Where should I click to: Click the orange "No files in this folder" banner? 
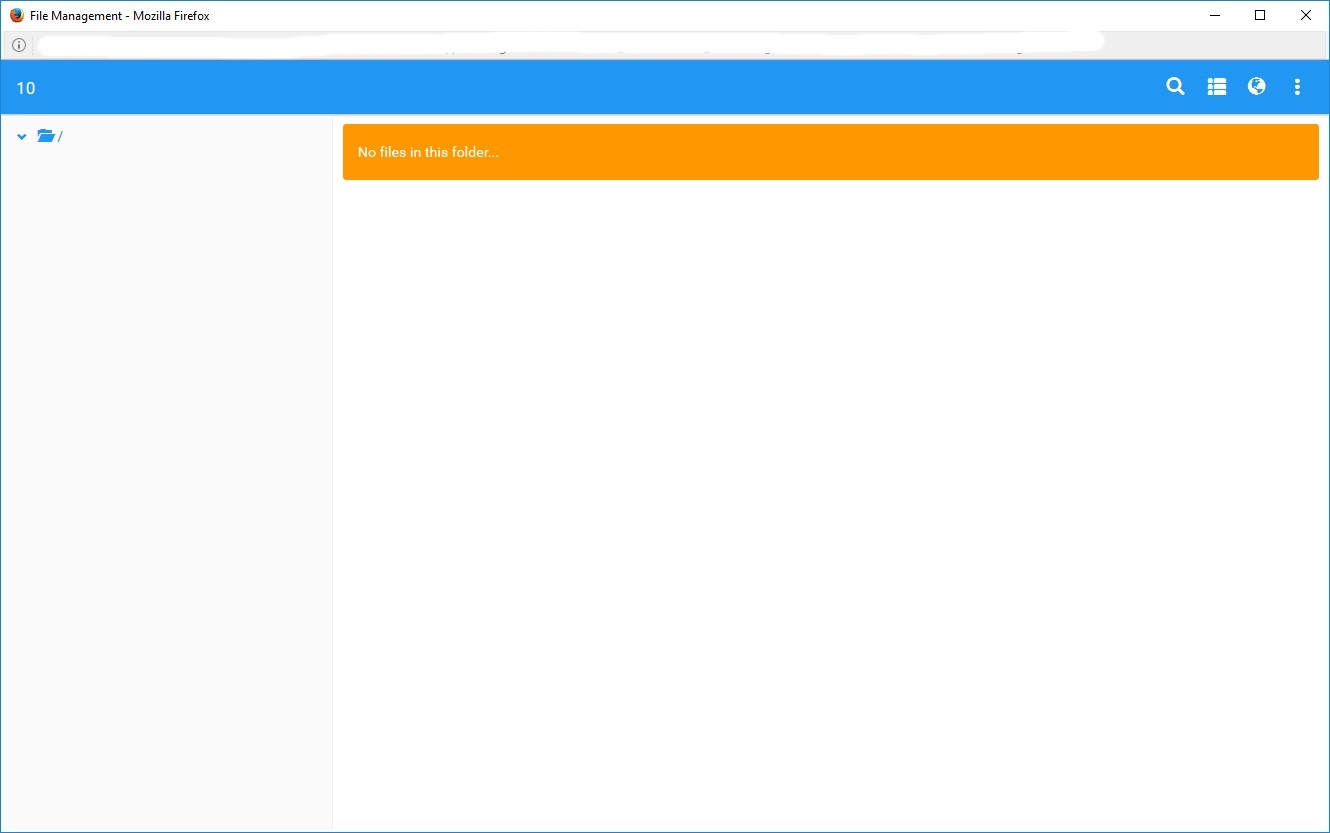pyautogui.click(x=830, y=152)
